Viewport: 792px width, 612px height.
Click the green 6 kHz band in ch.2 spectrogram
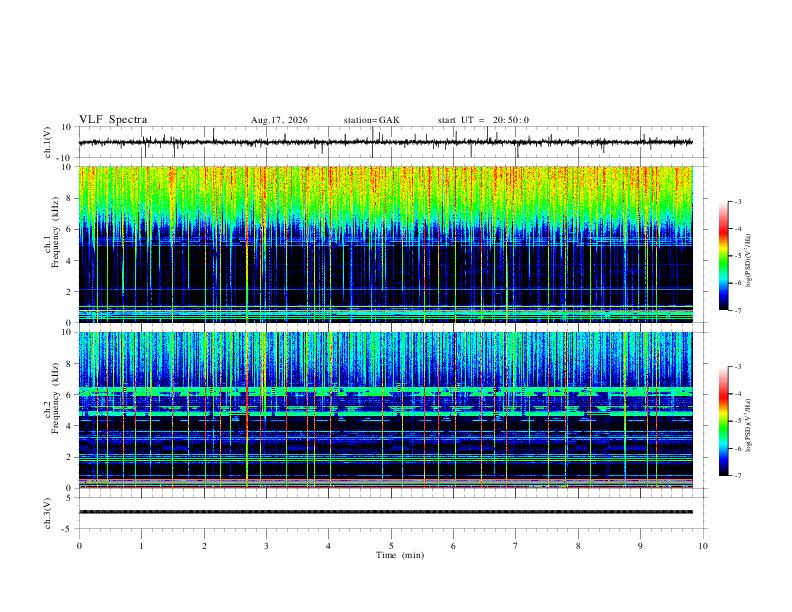pos(385,391)
